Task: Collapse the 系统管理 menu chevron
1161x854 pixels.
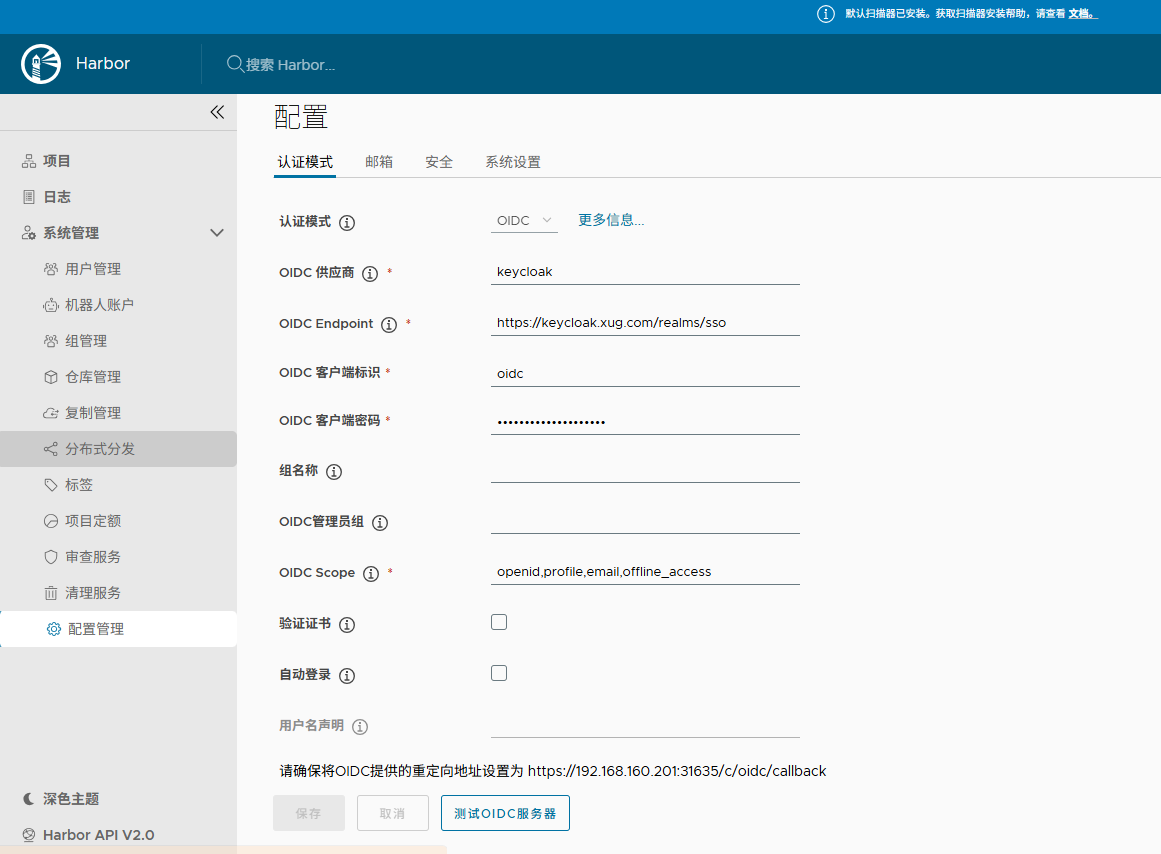Action: 217,233
